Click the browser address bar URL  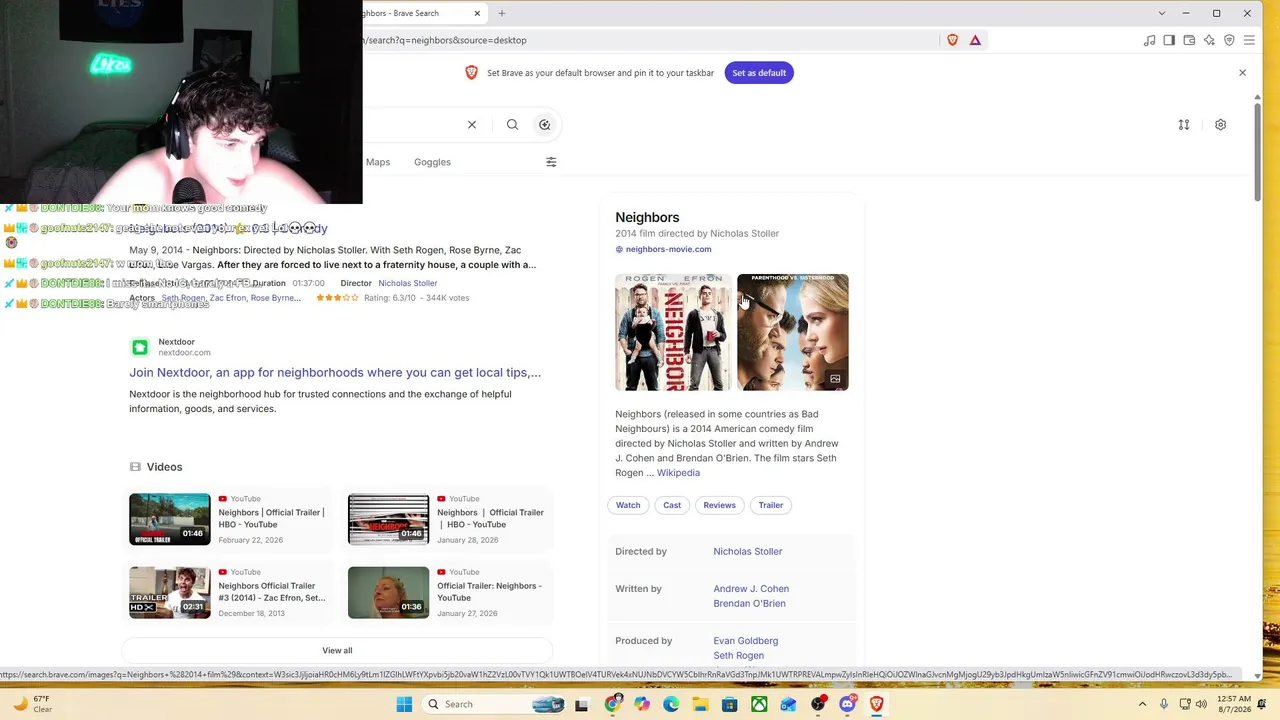pos(650,40)
